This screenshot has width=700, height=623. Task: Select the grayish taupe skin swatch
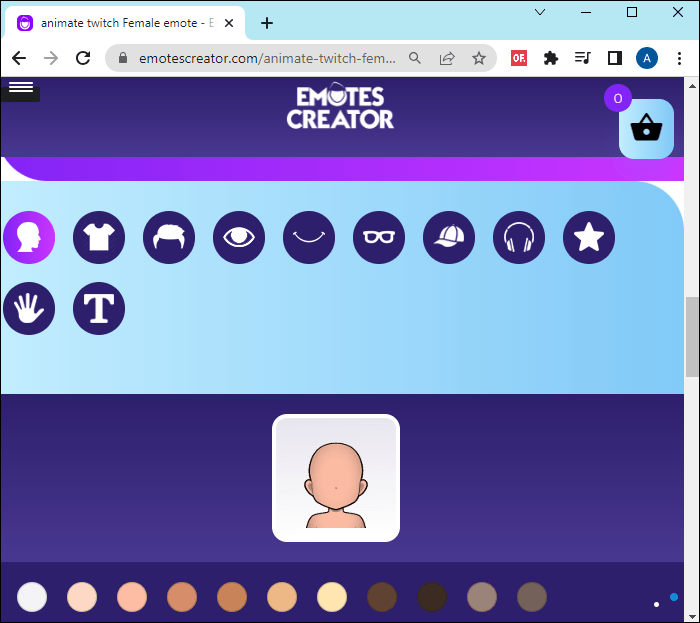[x=482, y=597]
